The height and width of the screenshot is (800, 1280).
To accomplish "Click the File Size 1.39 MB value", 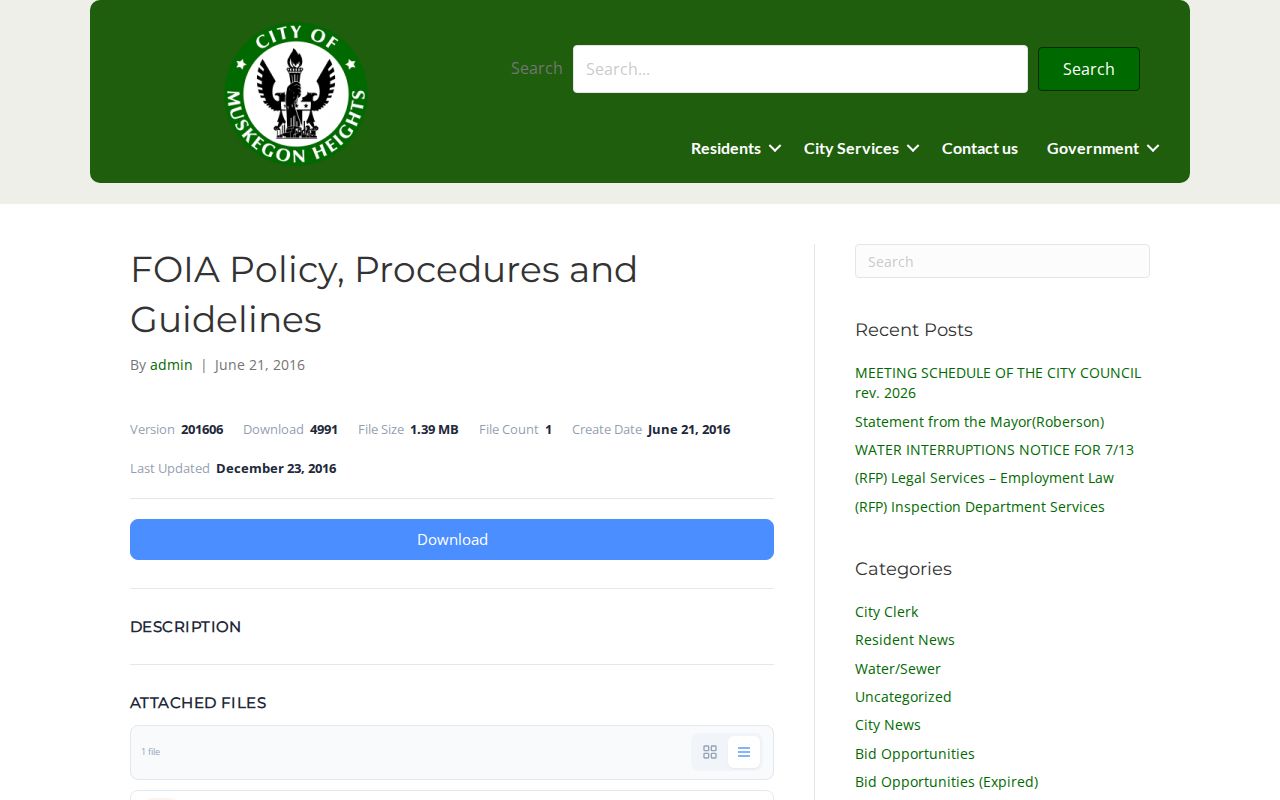I will click(434, 429).
